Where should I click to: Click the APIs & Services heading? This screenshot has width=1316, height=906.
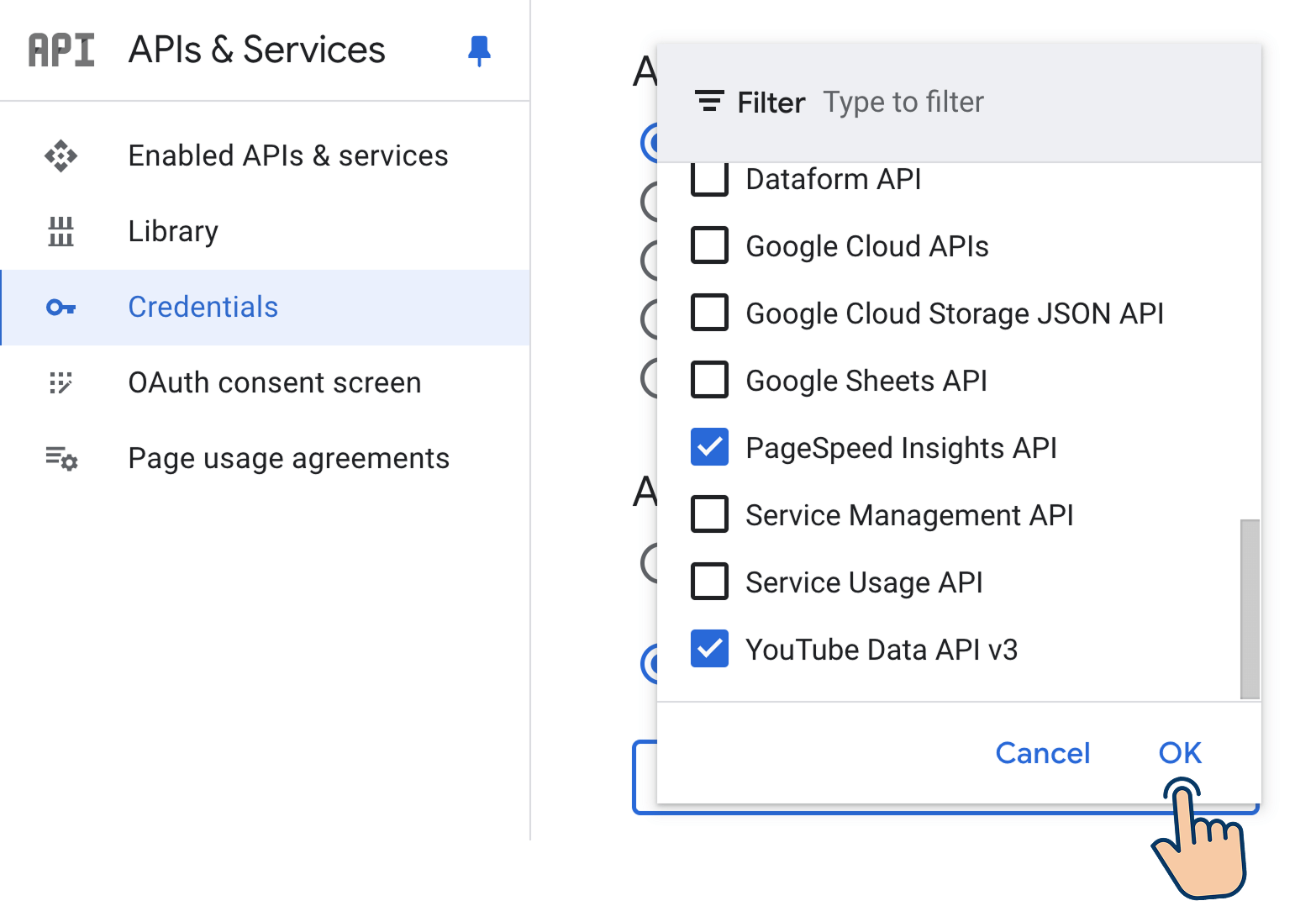pos(257,50)
